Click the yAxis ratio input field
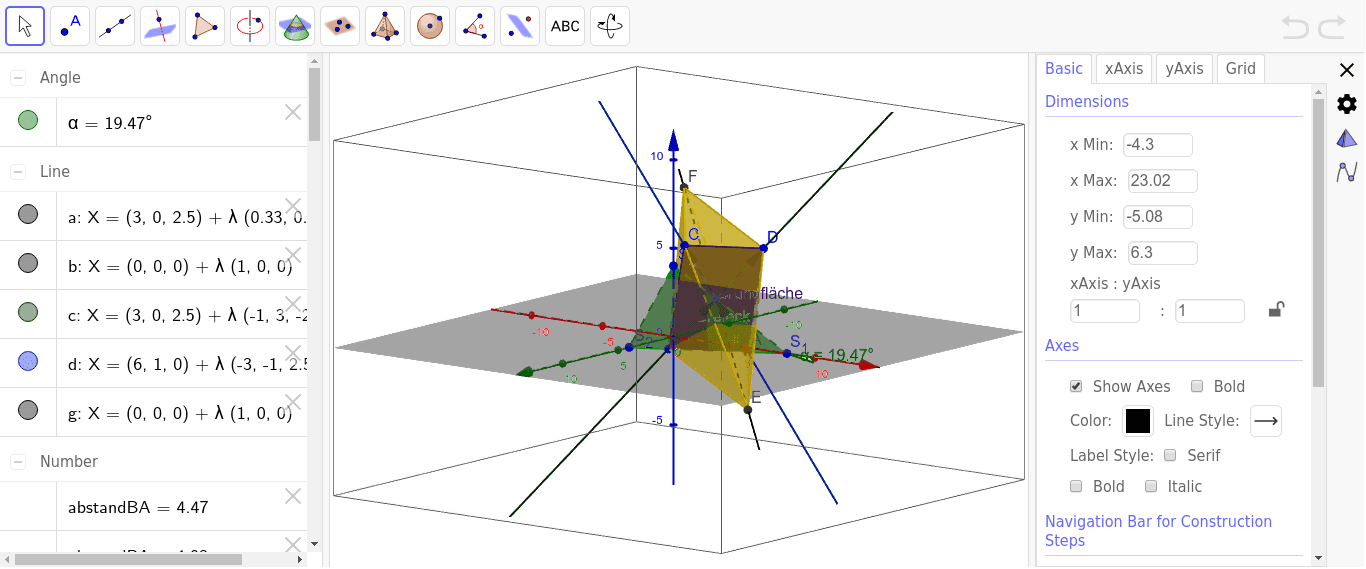This screenshot has width=1366, height=569. 1210,311
